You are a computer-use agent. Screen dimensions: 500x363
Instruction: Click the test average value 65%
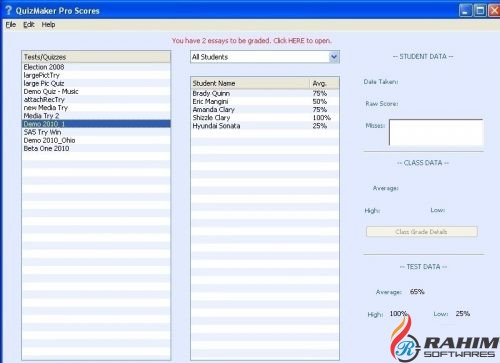coord(417,292)
